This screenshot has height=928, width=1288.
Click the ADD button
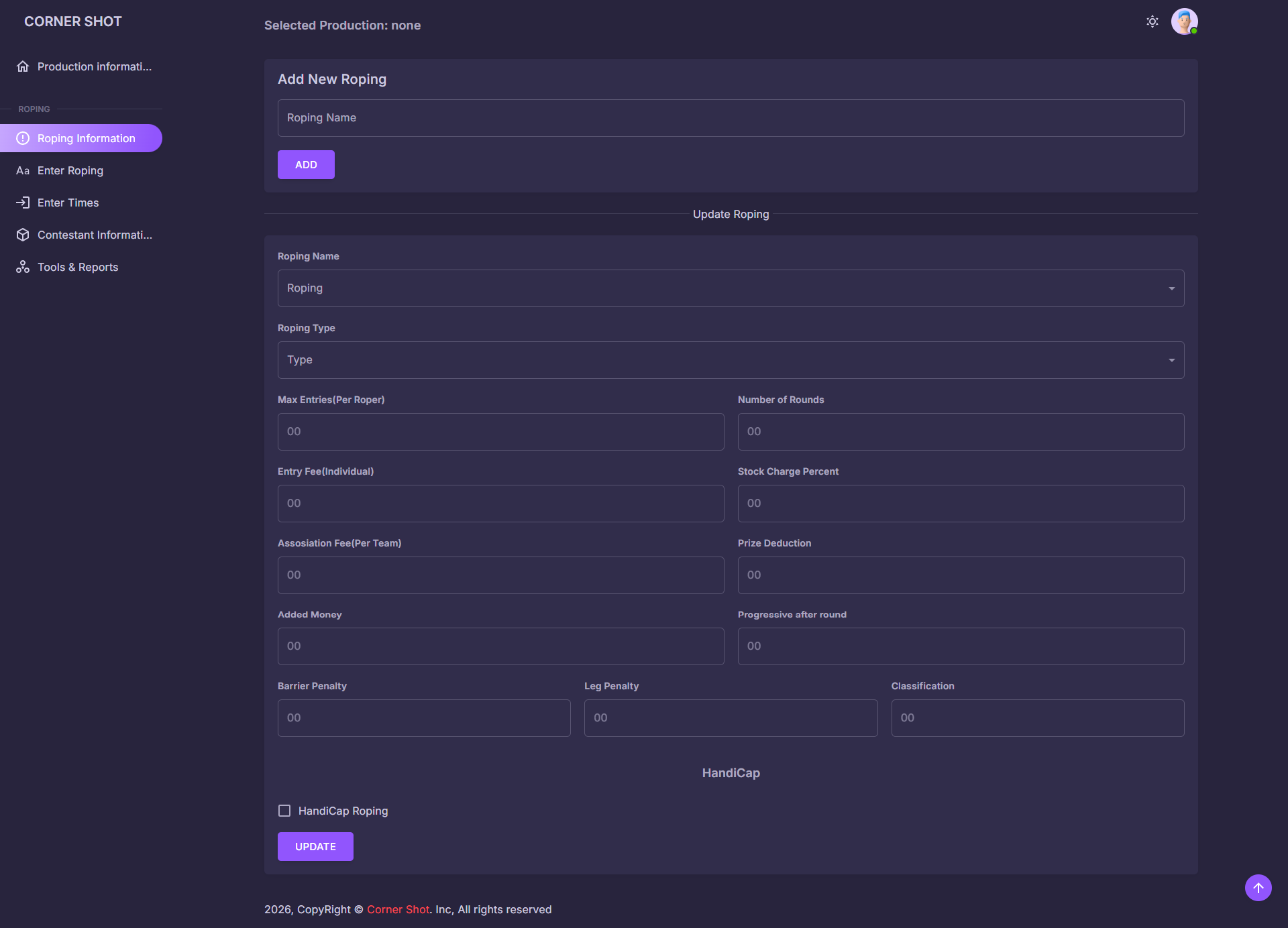306,164
